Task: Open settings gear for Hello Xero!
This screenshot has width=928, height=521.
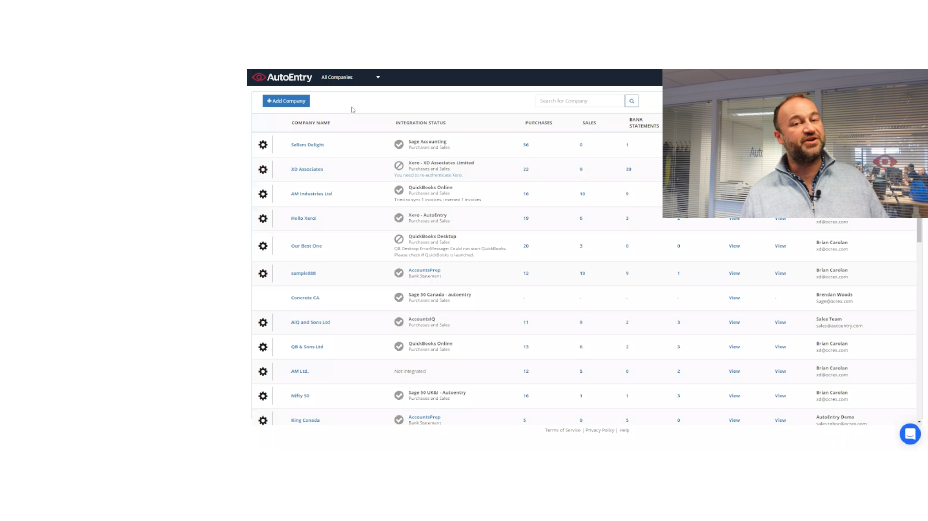Action: click(x=263, y=218)
